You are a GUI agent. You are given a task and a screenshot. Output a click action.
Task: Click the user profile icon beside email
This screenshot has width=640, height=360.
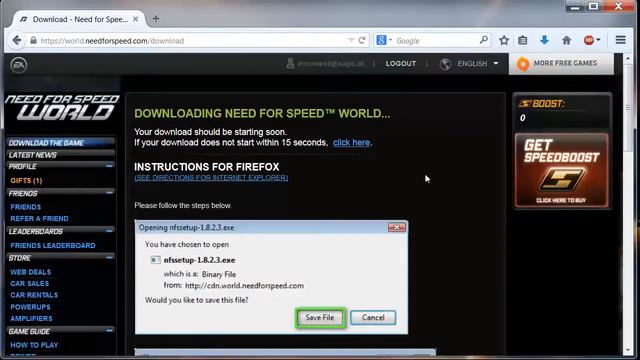pyautogui.click(x=290, y=63)
